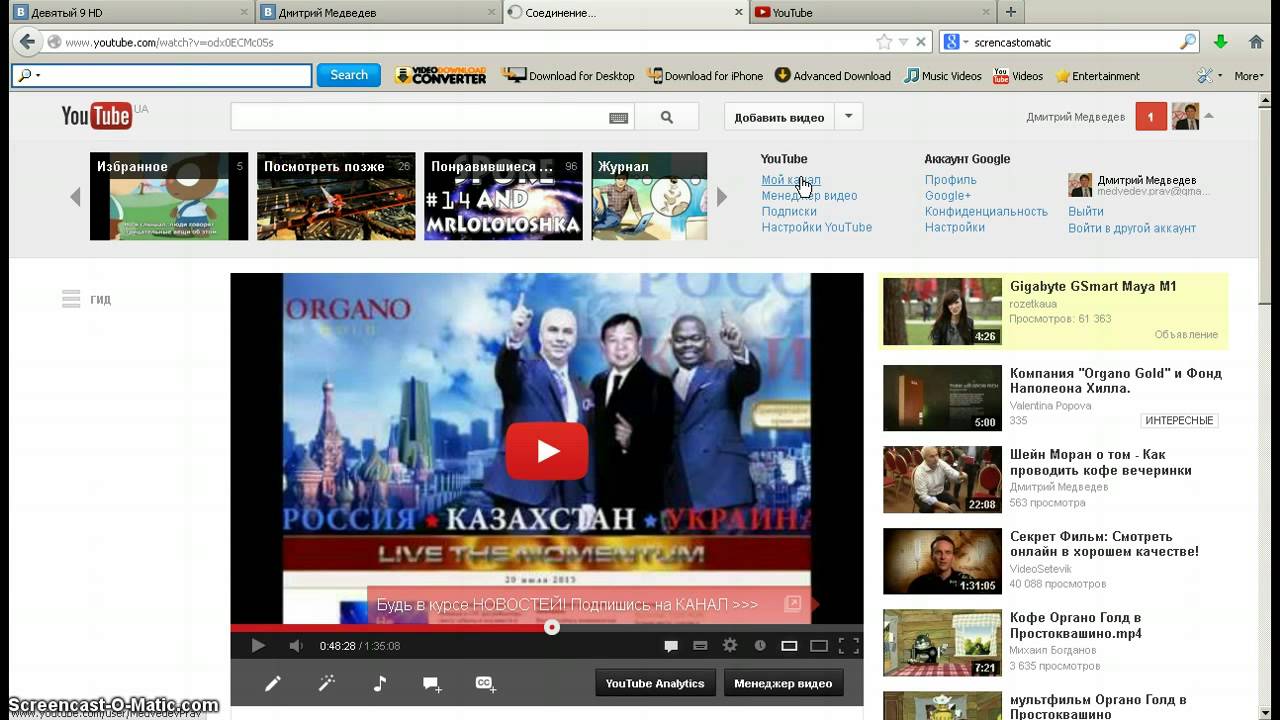Viewport: 1280px width, 720px height.
Task: Mute the video with speaker icon
Action: point(296,646)
